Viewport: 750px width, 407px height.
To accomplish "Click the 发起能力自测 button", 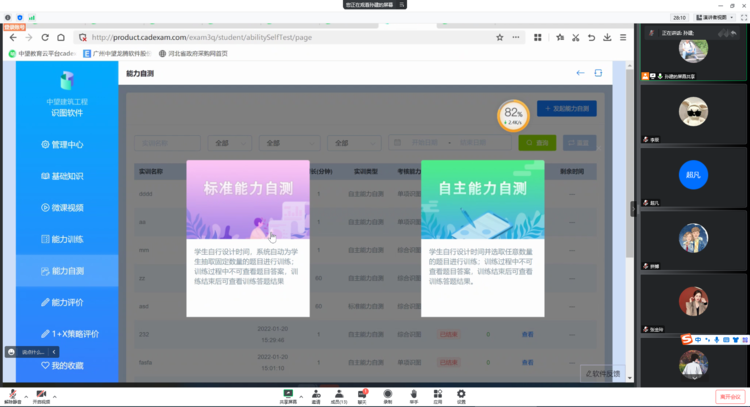I will 566,108.
